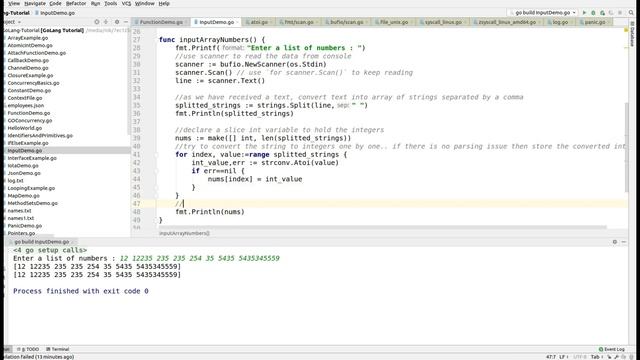This screenshot has width=640, height=360.
Task: Expand the folded '4 go setup calls' line
Action: pos(50,250)
